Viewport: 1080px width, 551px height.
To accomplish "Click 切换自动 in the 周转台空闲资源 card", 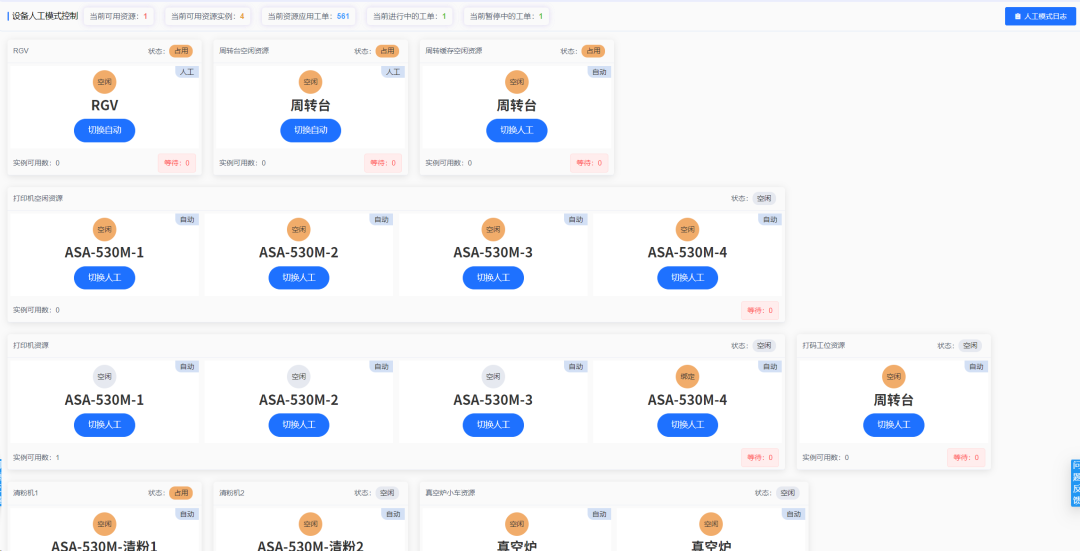I will pyautogui.click(x=311, y=130).
